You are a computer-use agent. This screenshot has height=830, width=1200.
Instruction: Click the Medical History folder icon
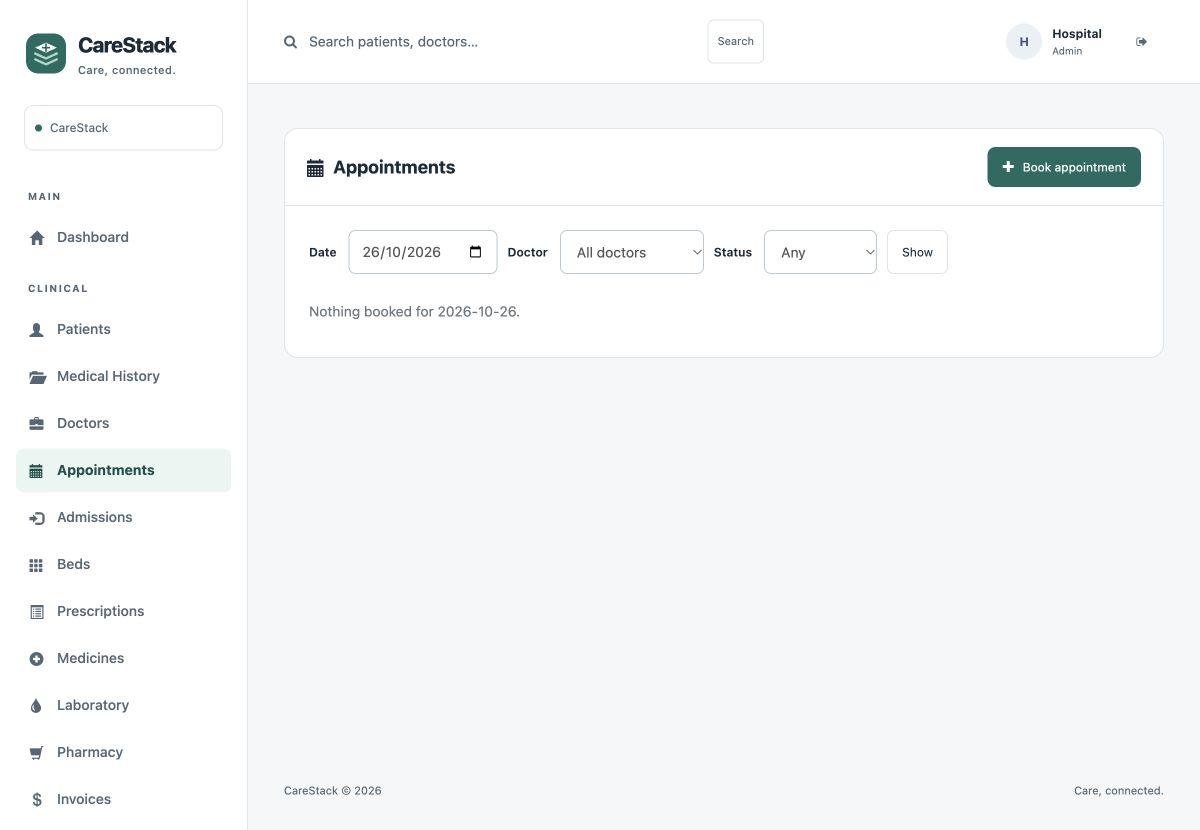pyautogui.click(x=37, y=377)
